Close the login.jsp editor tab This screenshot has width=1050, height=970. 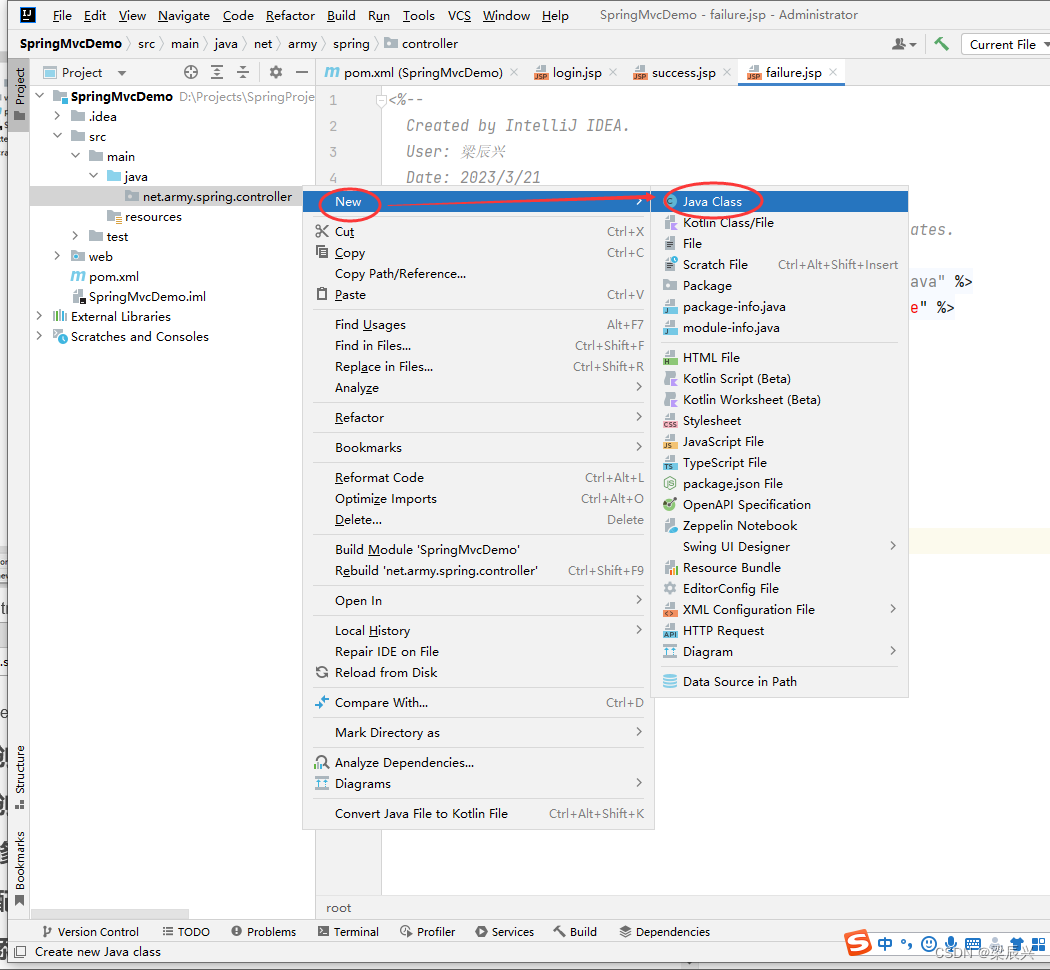tap(613, 72)
